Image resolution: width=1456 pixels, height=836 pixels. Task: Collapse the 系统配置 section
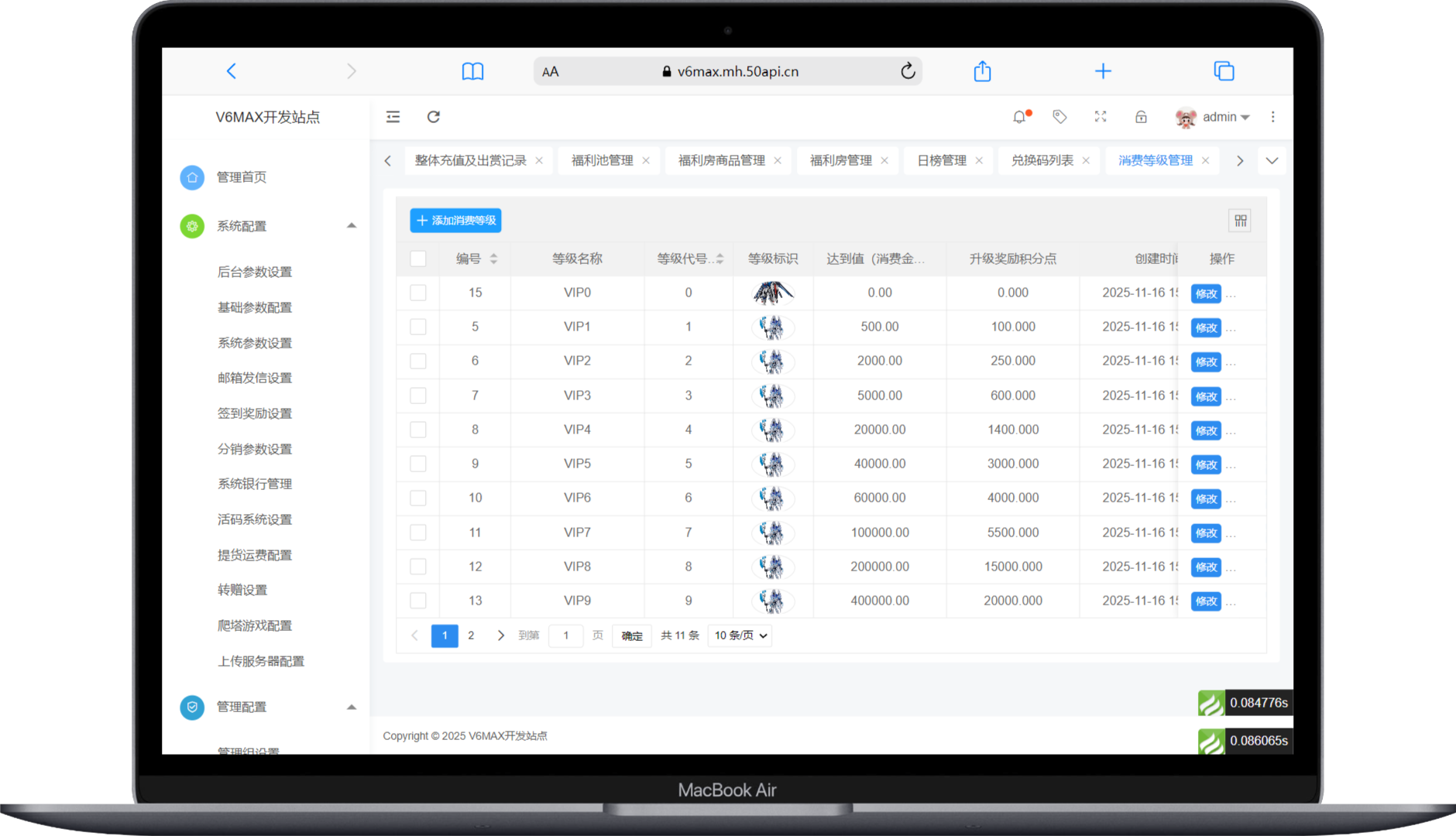pyautogui.click(x=352, y=226)
